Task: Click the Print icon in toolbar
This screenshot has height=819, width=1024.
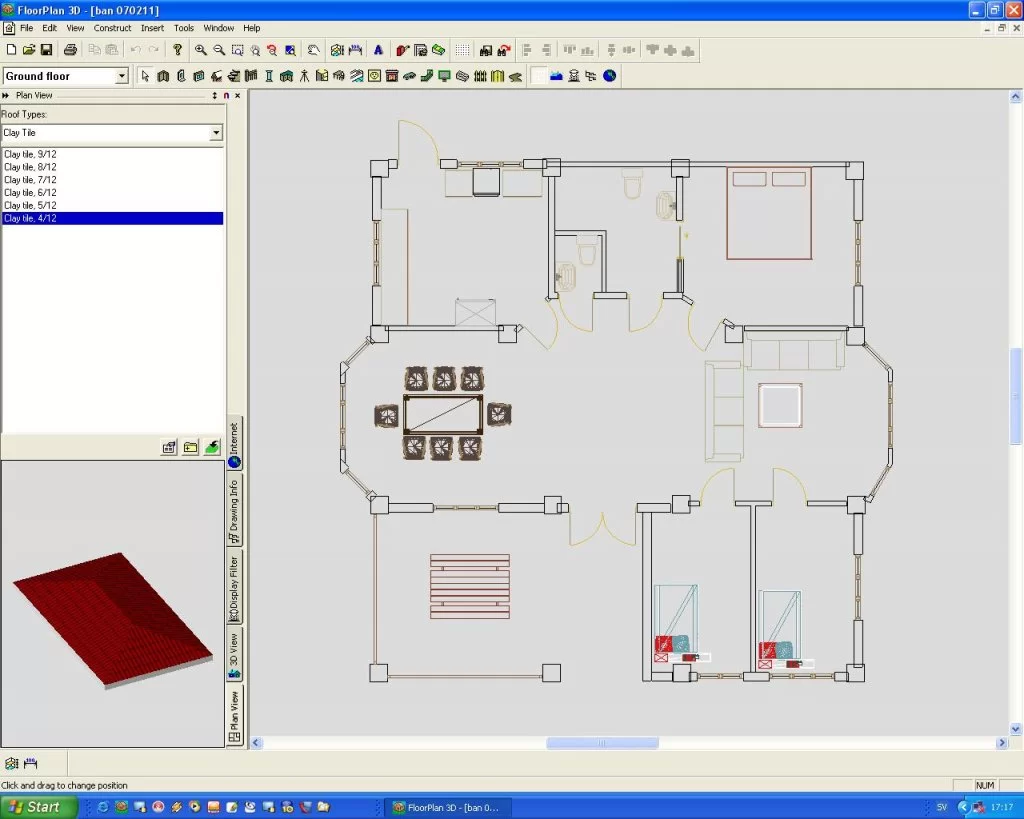Action: tap(71, 50)
